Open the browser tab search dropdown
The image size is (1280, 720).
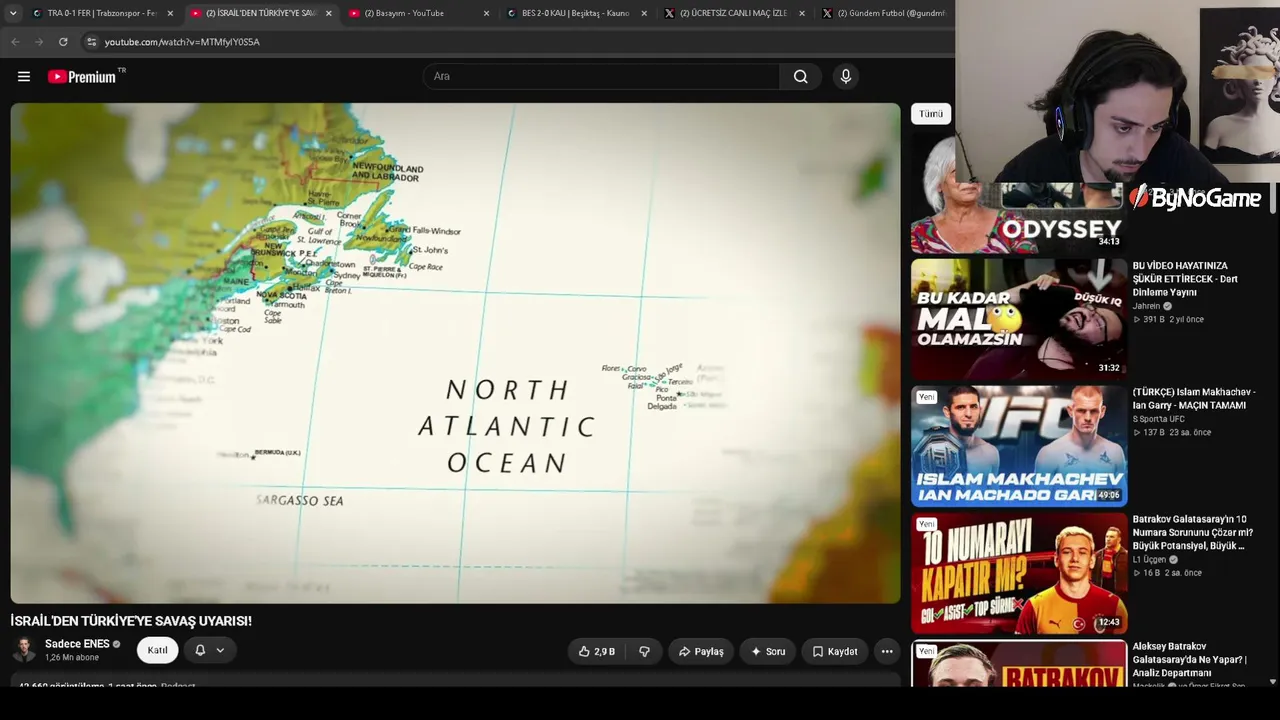pos(13,13)
